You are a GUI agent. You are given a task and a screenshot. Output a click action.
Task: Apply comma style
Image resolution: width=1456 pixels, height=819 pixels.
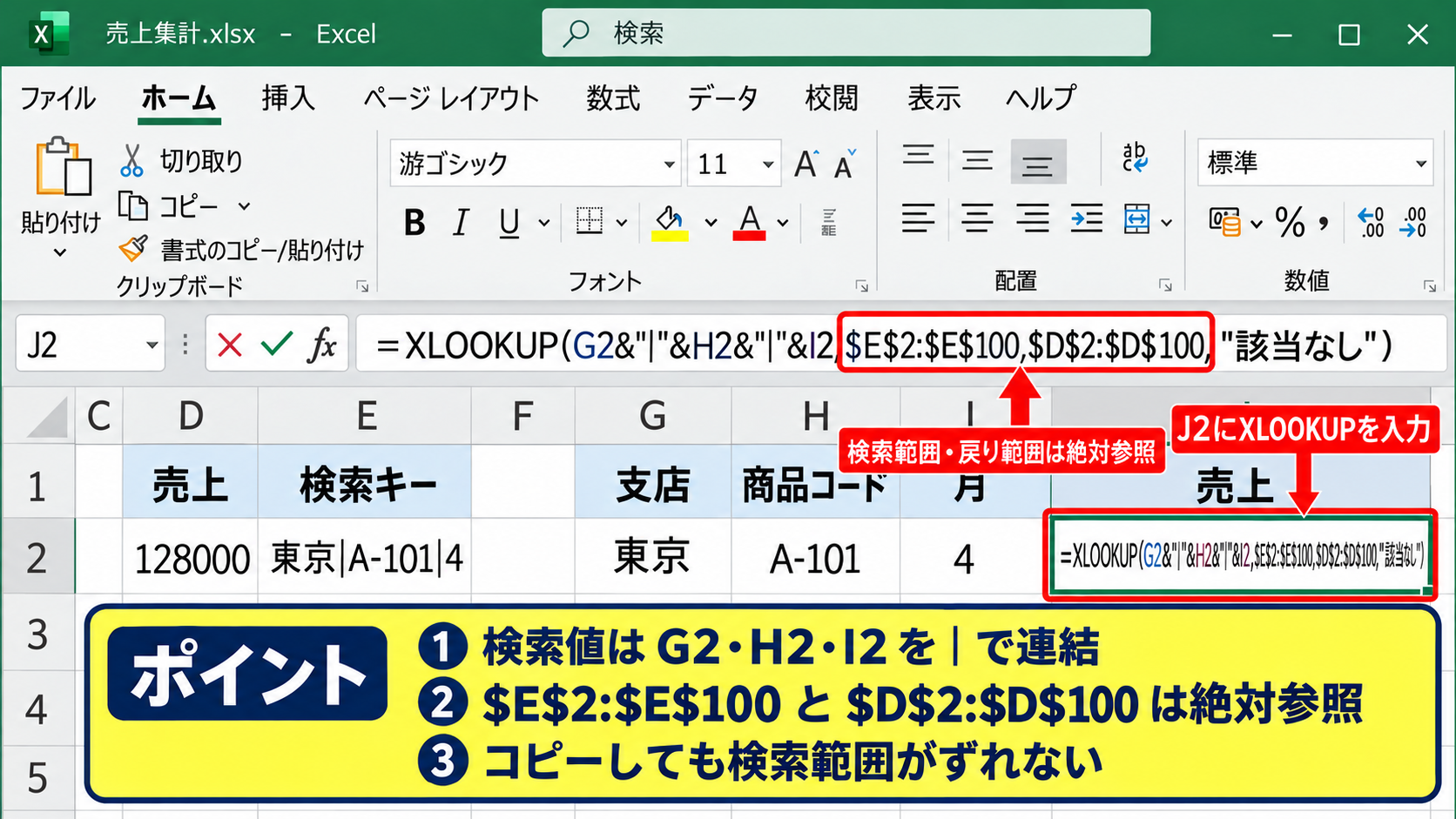1325,225
